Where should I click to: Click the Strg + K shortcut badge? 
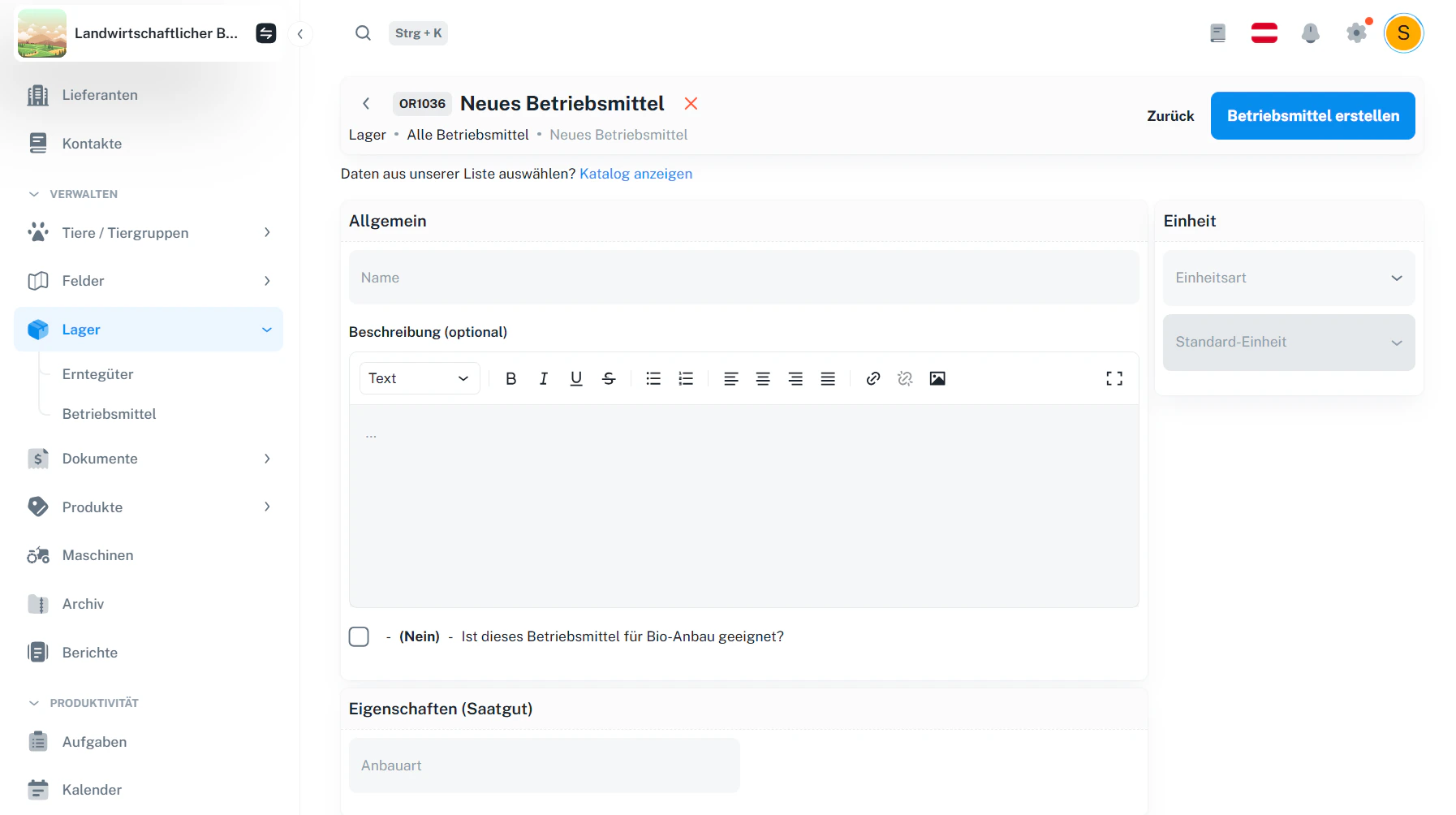tap(418, 33)
